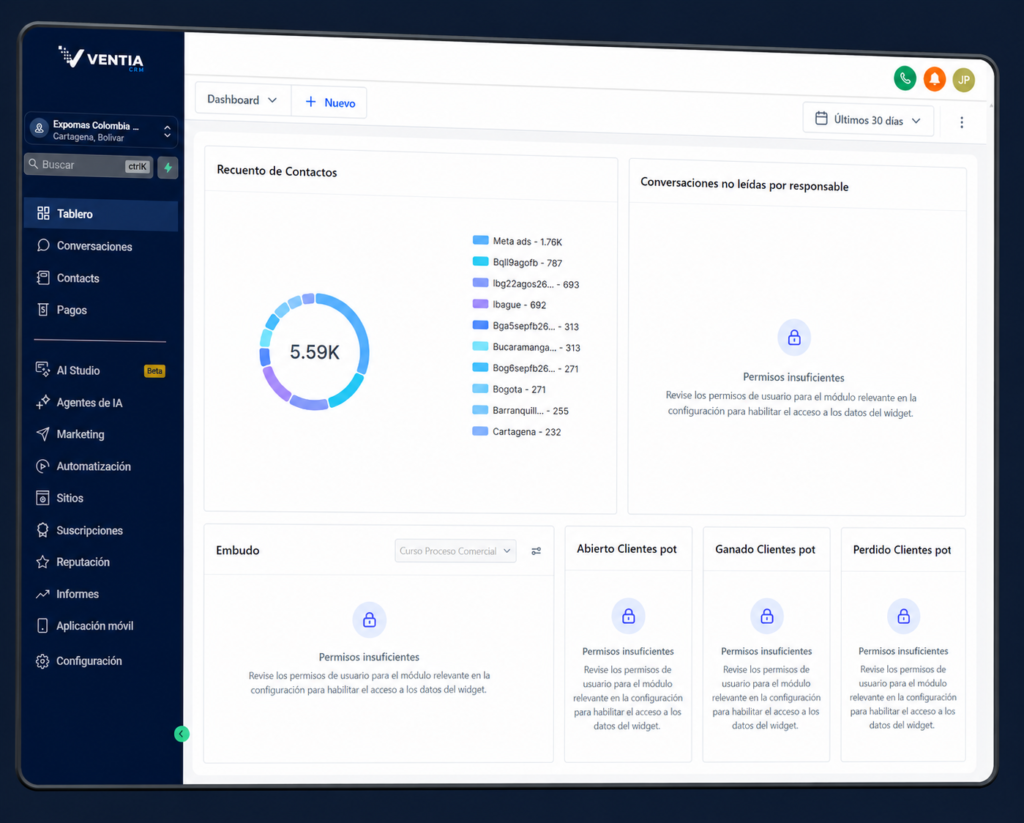Click the Embudo filter settings icon
The image size is (1024, 823).
[x=536, y=551]
